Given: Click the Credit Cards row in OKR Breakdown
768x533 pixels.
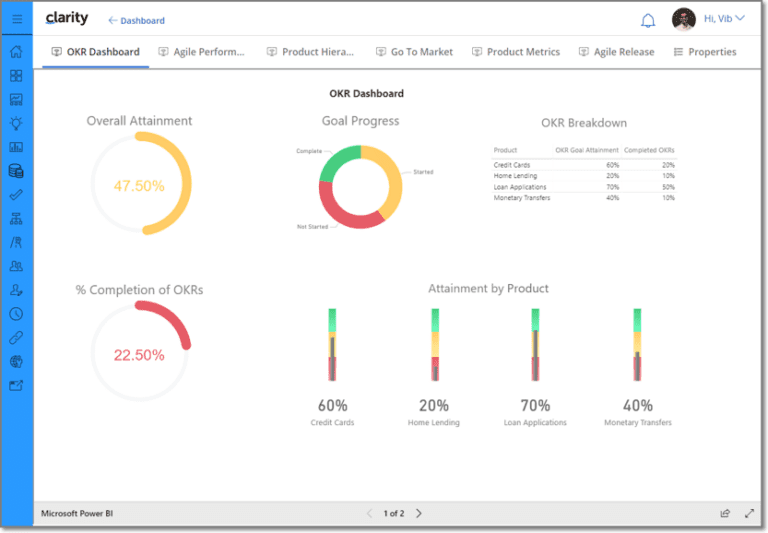Looking at the screenshot, I should [583, 165].
